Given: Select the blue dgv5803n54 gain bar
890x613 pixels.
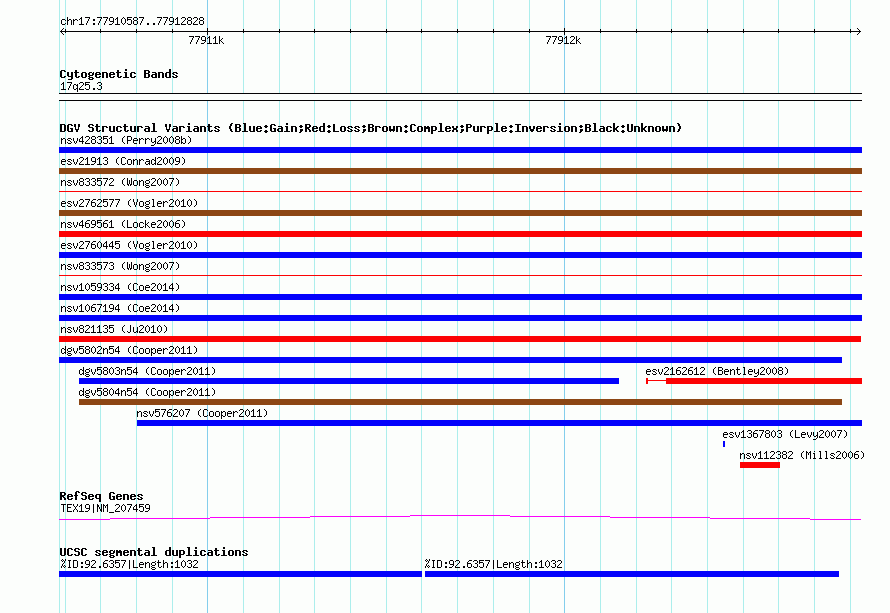Looking at the screenshot, I should 349,381.
